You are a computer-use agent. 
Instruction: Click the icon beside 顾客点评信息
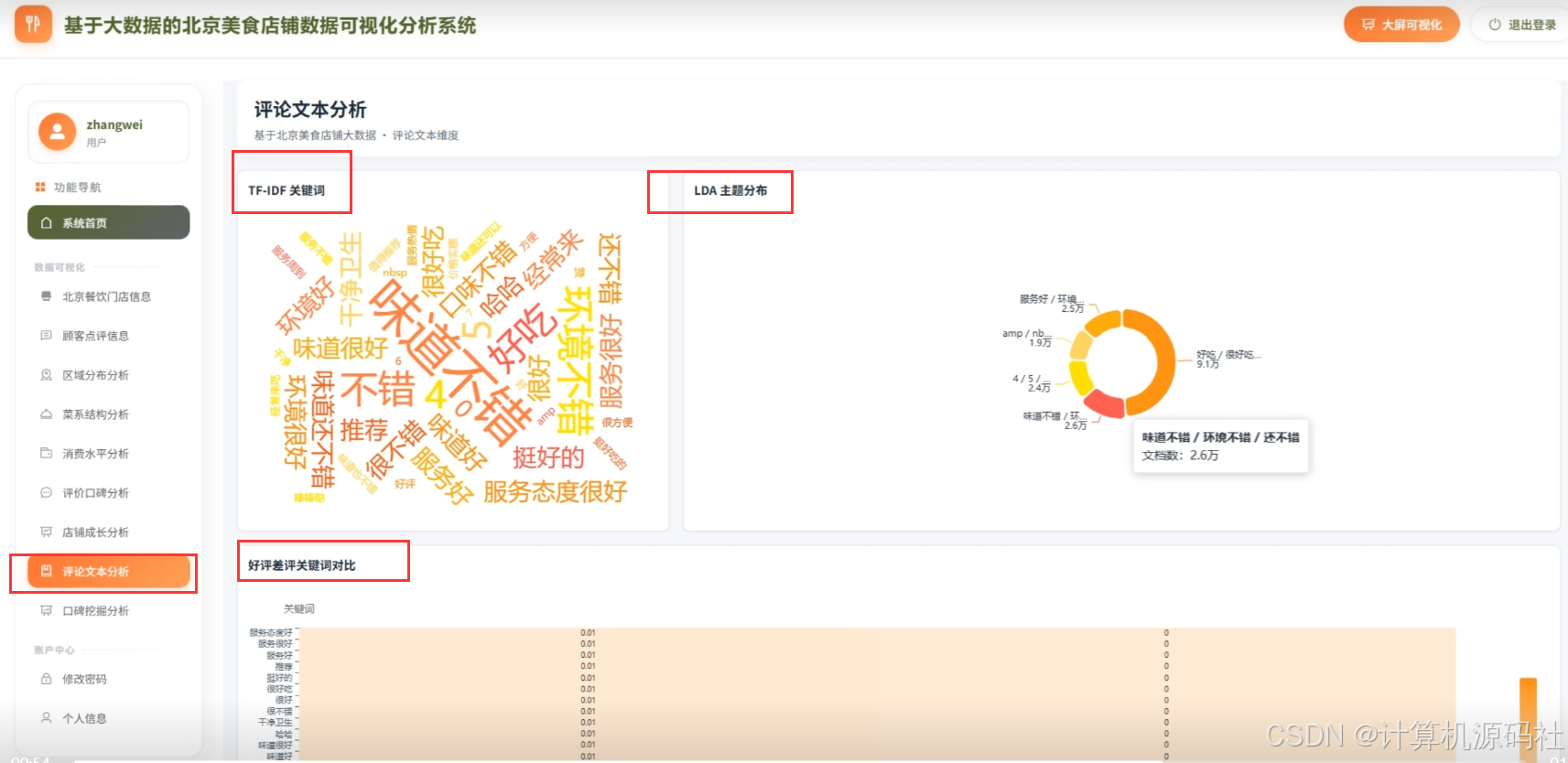pyautogui.click(x=46, y=336)
